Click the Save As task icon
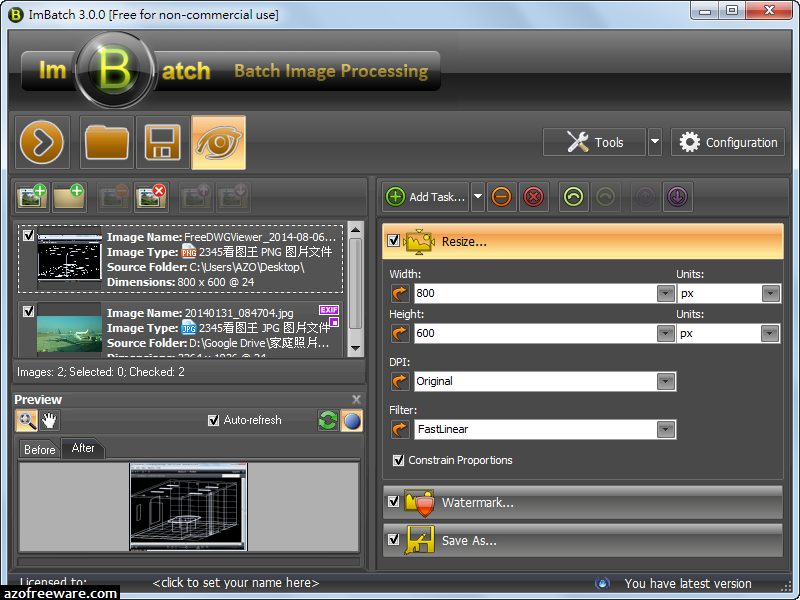Screen dimensions: 800x600 (419, 540)
